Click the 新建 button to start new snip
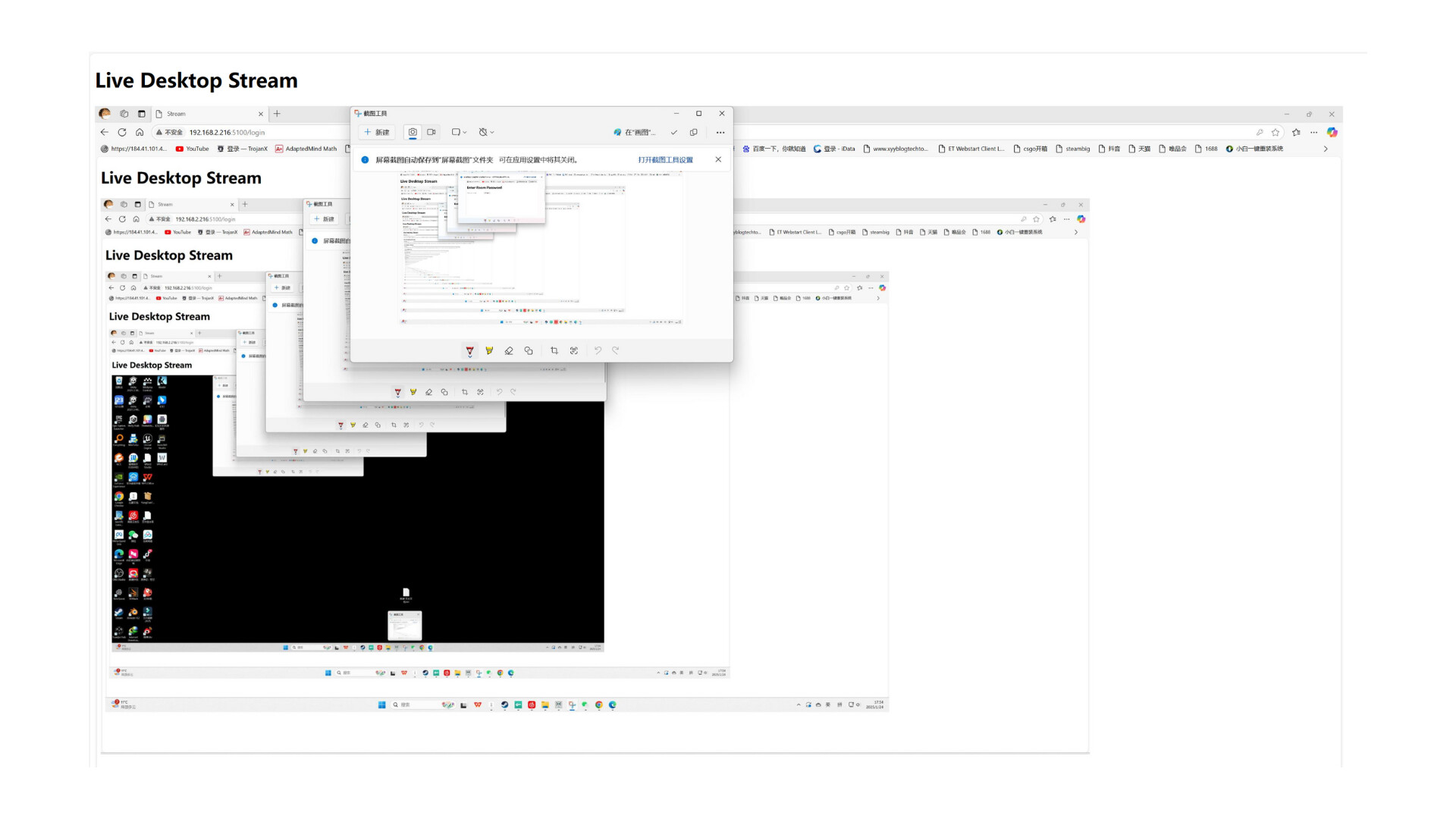Viewport: 1456px width, 819px height. click(x=376, y=132)
